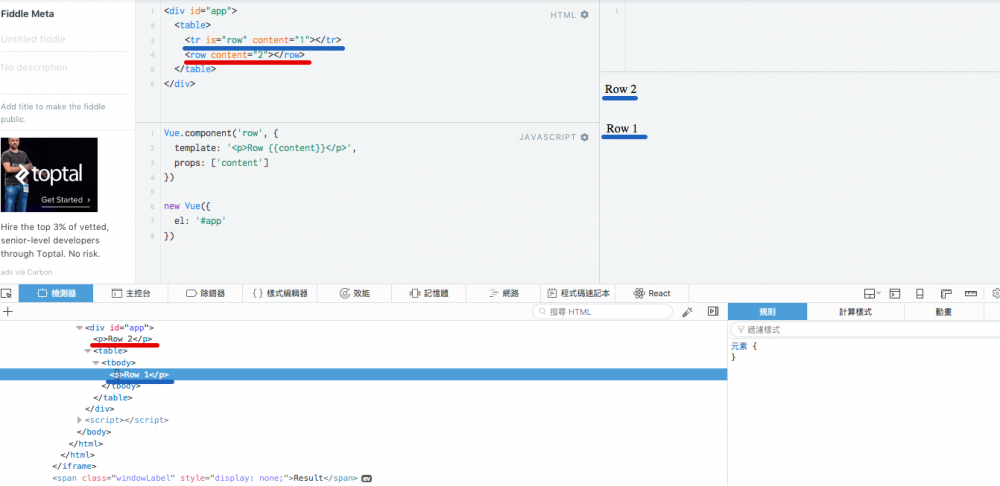This screenshot has height=486, width=1000.
Task: Select the 計算樣式 computed tab
Action: [x=855, y=312]
